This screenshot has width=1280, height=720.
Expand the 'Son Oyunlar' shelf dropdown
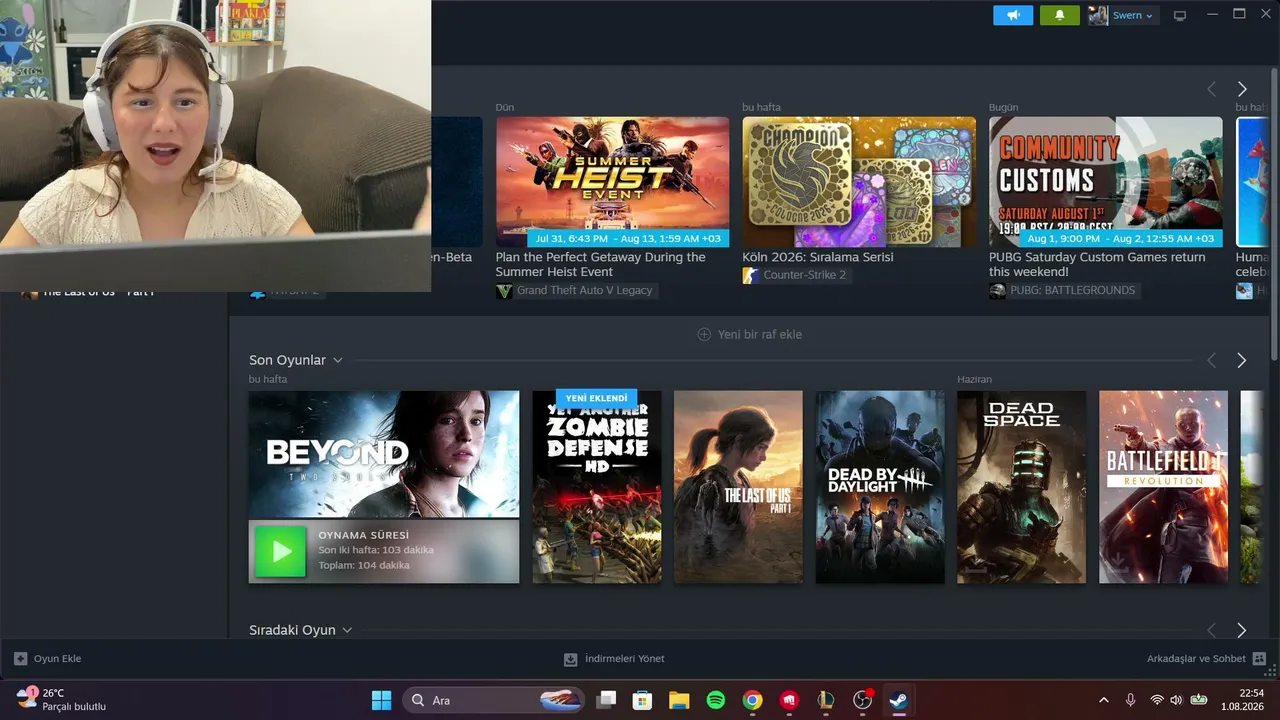point(338,360)
